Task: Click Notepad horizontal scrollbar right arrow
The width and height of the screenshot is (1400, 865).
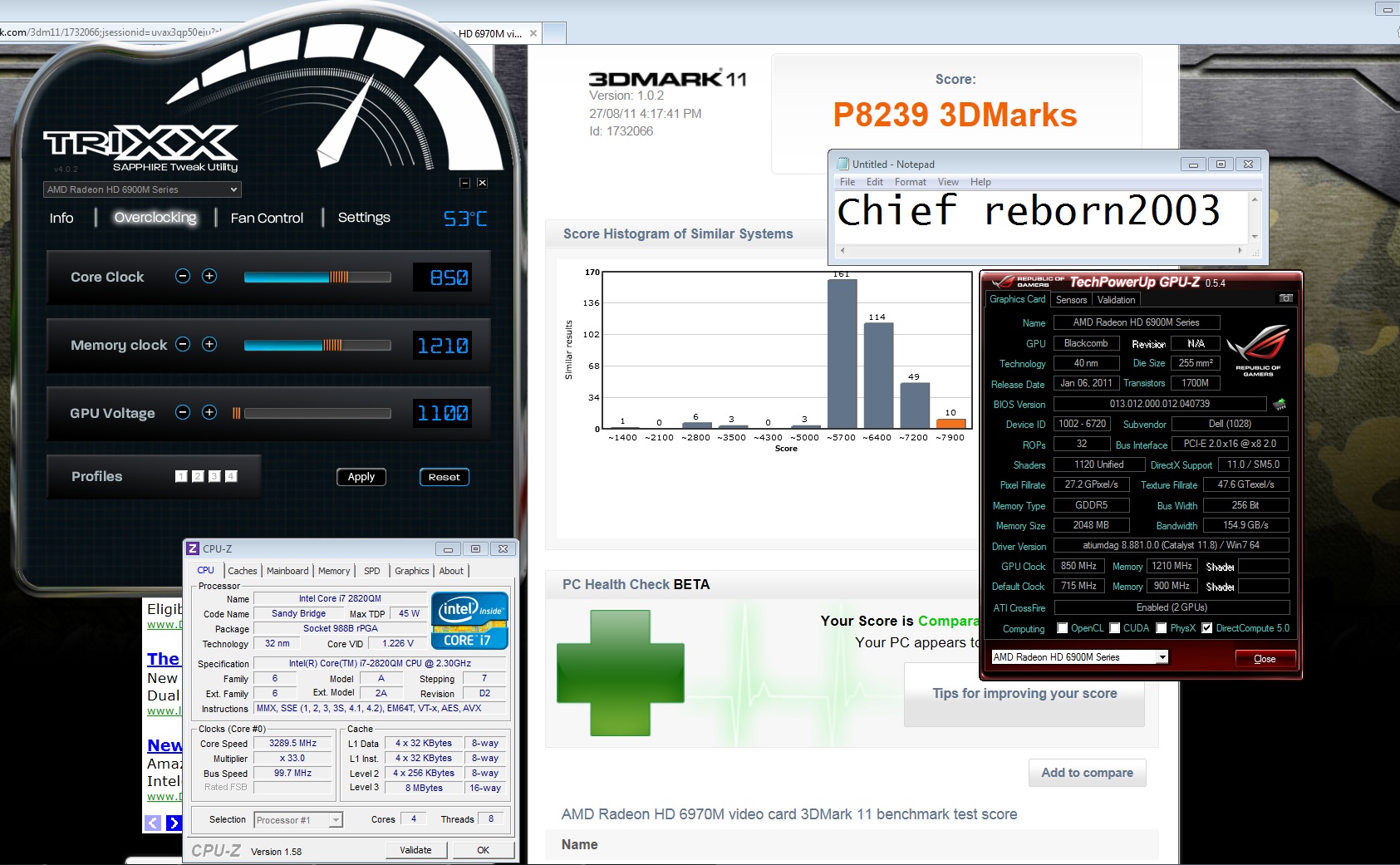Action: point(1240,250)
